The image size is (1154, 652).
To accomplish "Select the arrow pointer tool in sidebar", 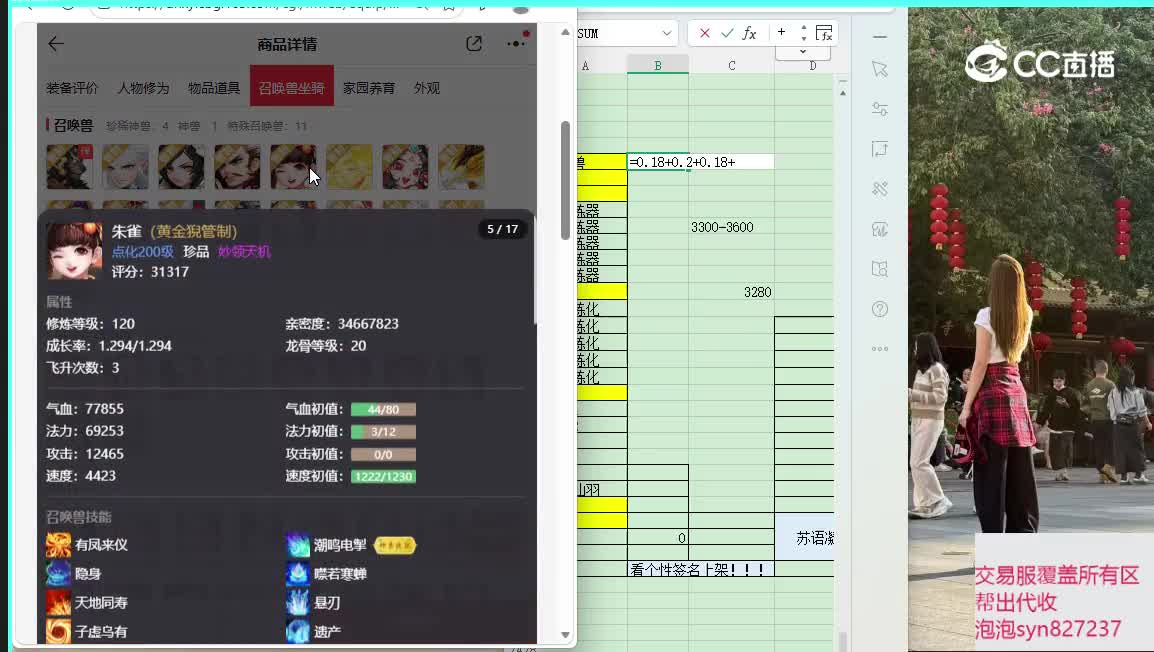I will point(880,69).
